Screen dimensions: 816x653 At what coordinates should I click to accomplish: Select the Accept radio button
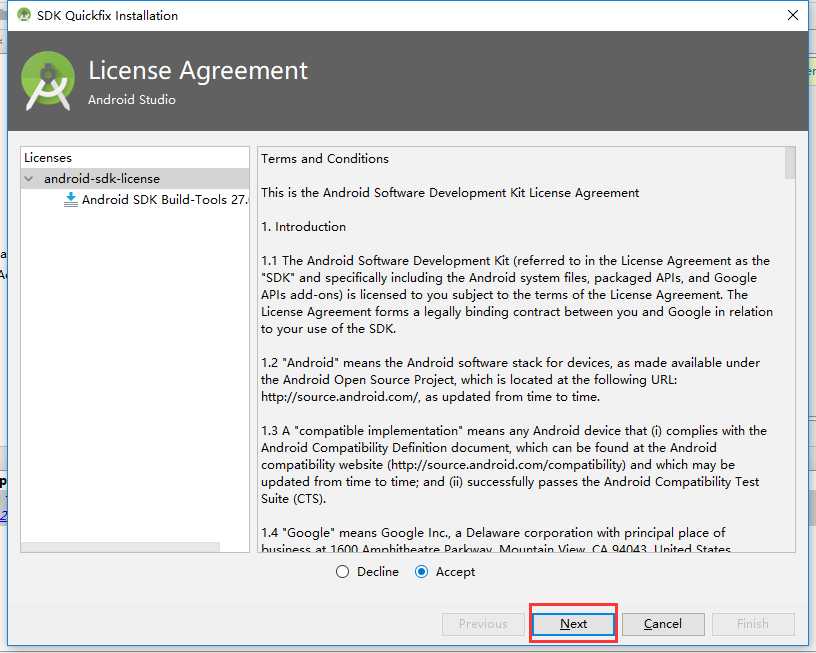click(421, 572)
